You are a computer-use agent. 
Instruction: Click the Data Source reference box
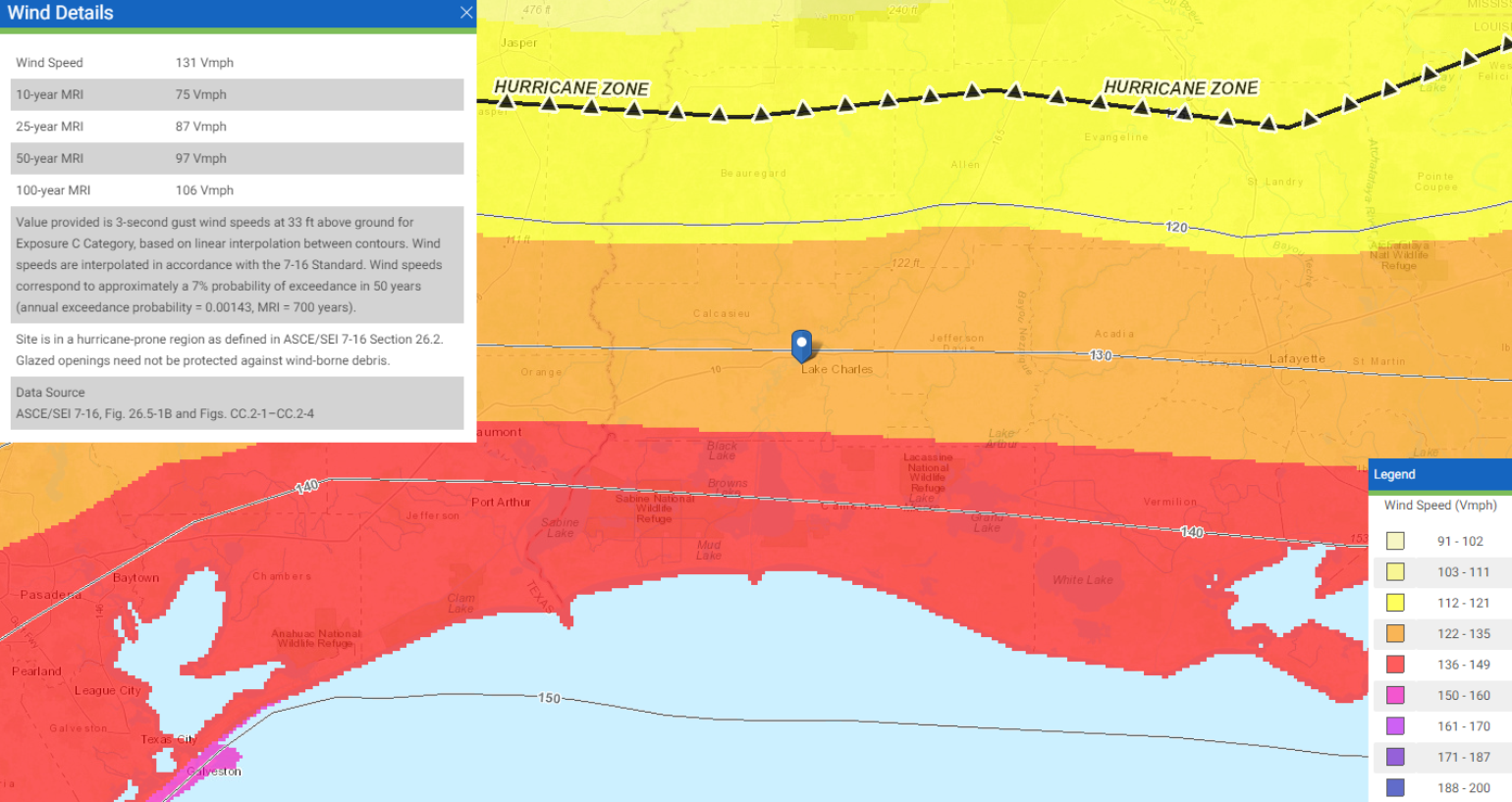click(238, 402)
